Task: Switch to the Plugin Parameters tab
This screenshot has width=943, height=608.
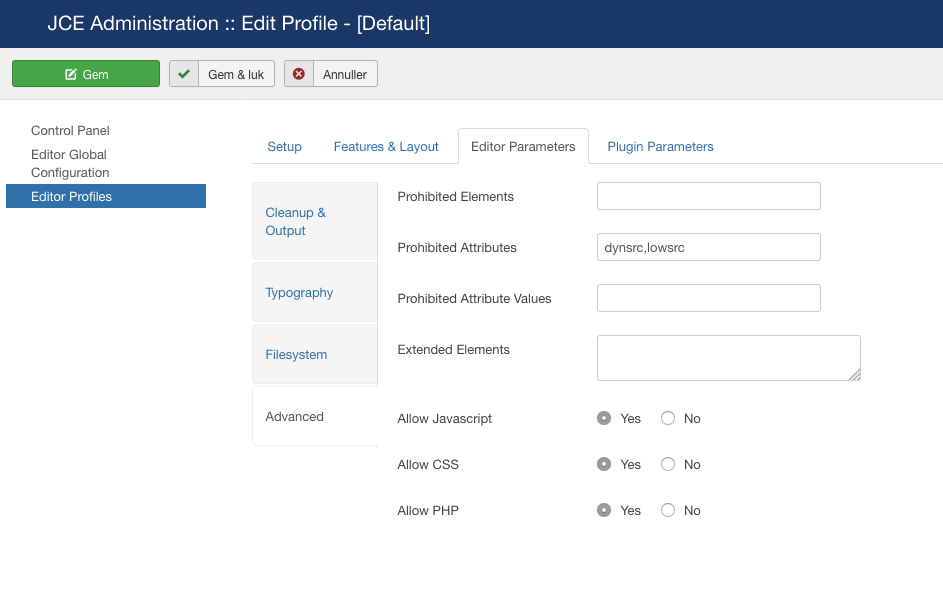Action: click(x=660, y=146)
